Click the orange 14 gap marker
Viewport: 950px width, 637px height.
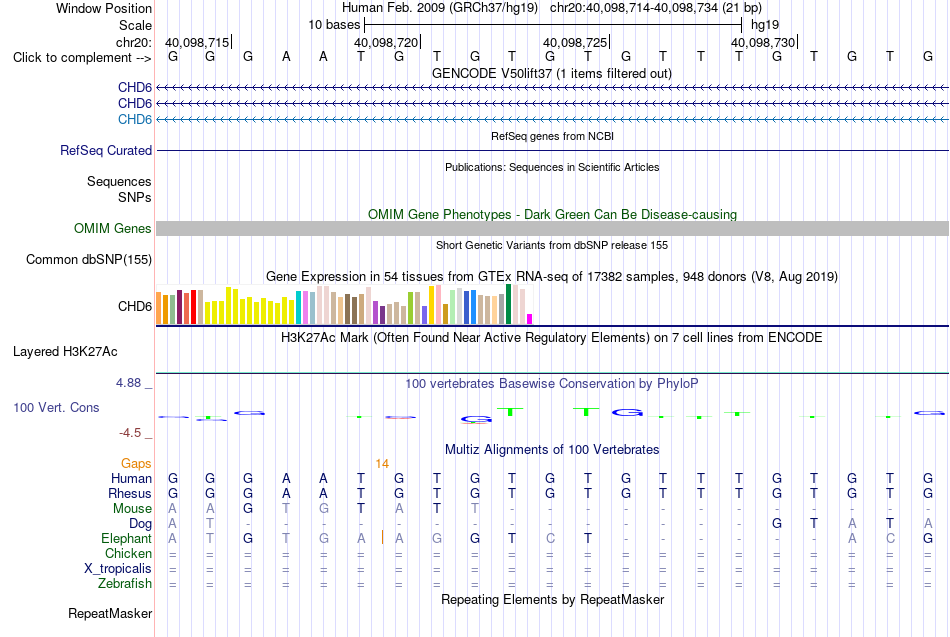coord(382,464)
